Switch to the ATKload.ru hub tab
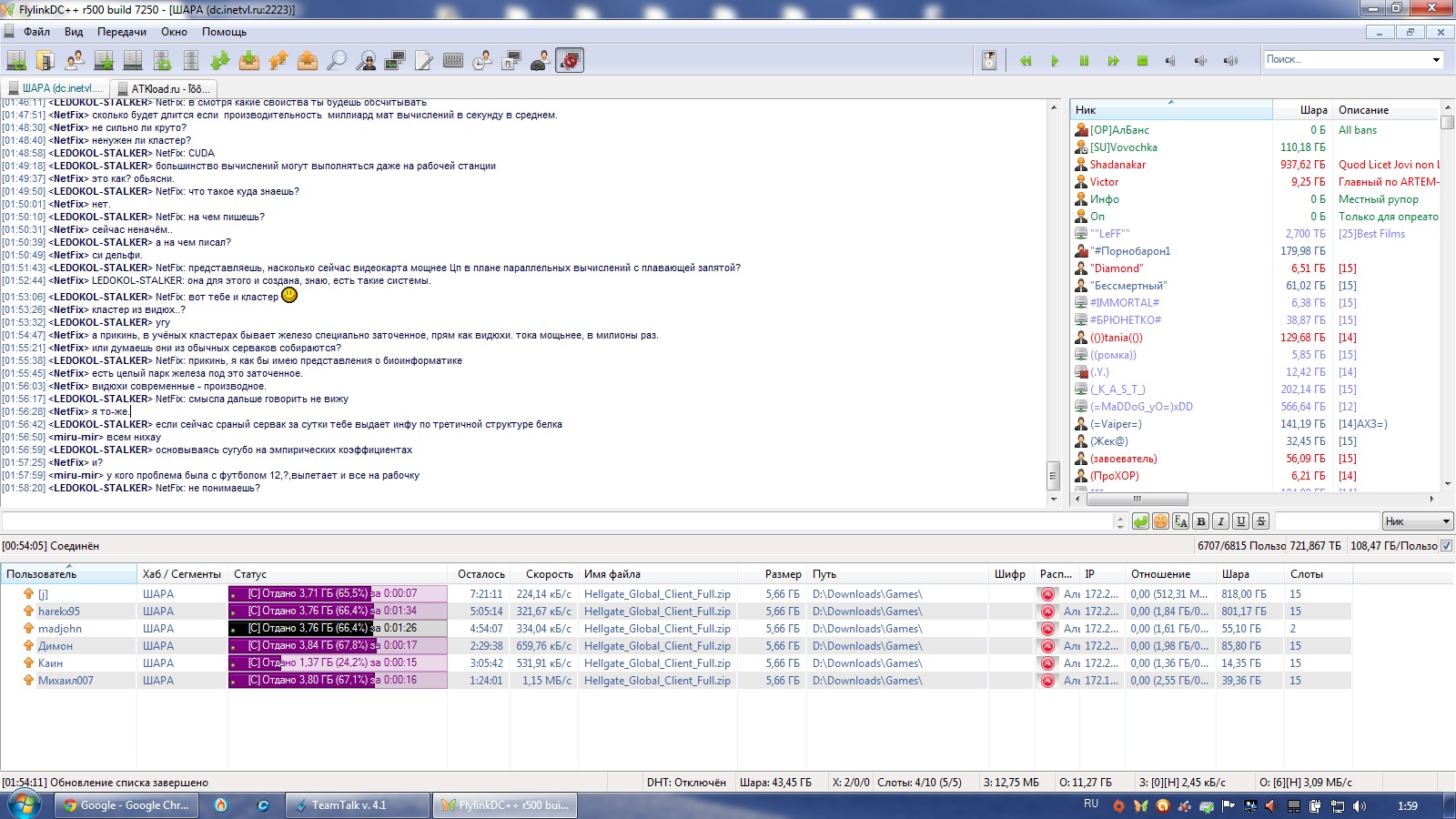Viewport: 1456px width, 819px height. 163,88
